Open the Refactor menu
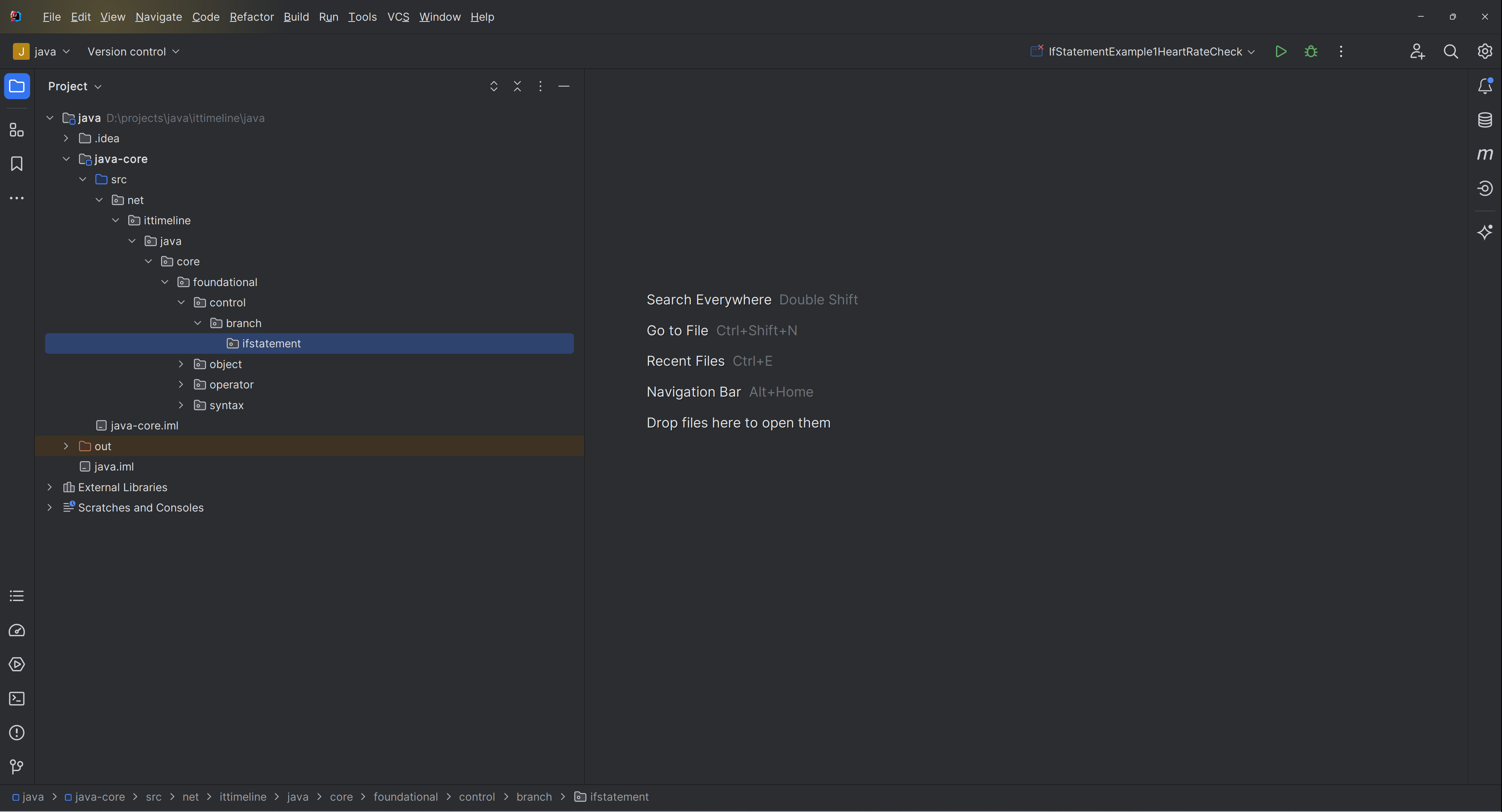 pos(252,17)
